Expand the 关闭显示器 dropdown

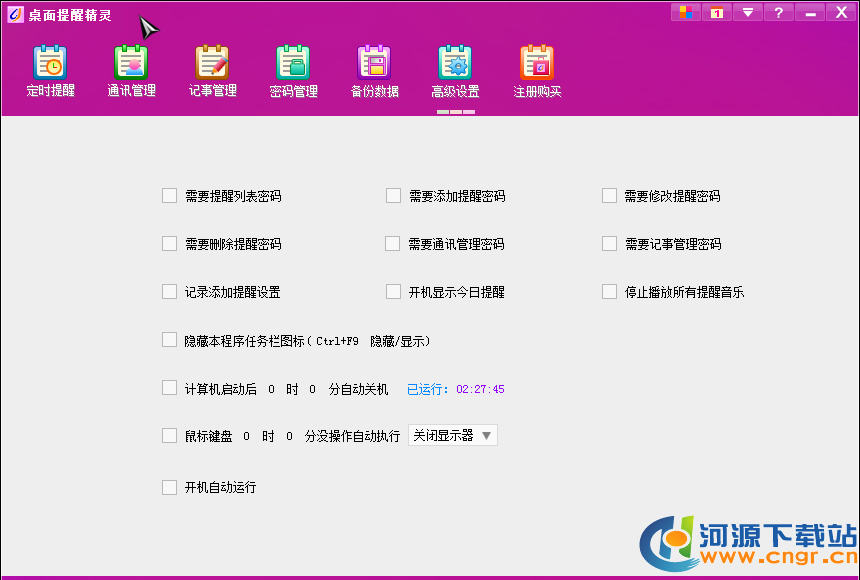point(452,436)
